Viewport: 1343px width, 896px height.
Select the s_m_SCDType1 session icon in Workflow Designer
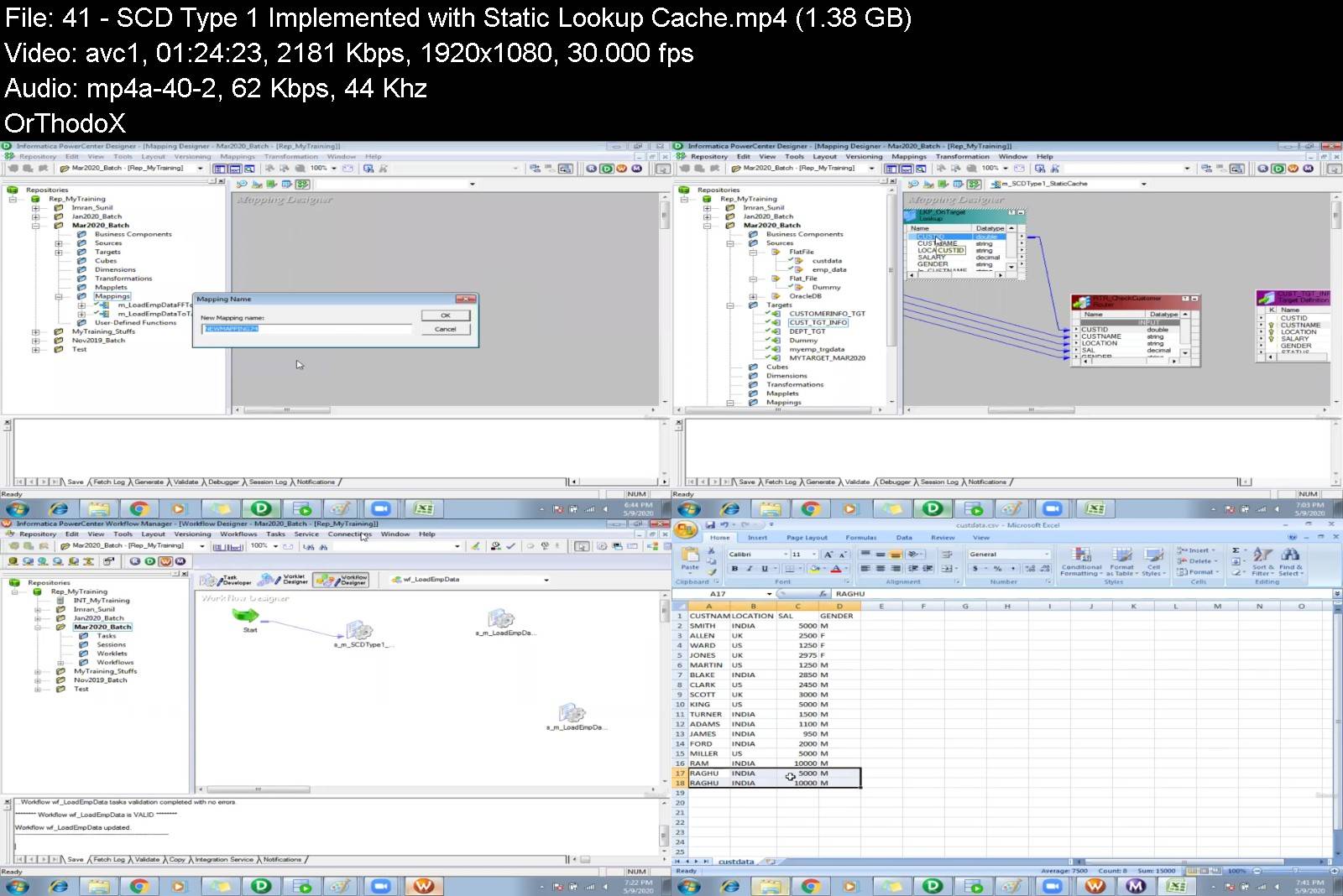[x=359, y=630]
